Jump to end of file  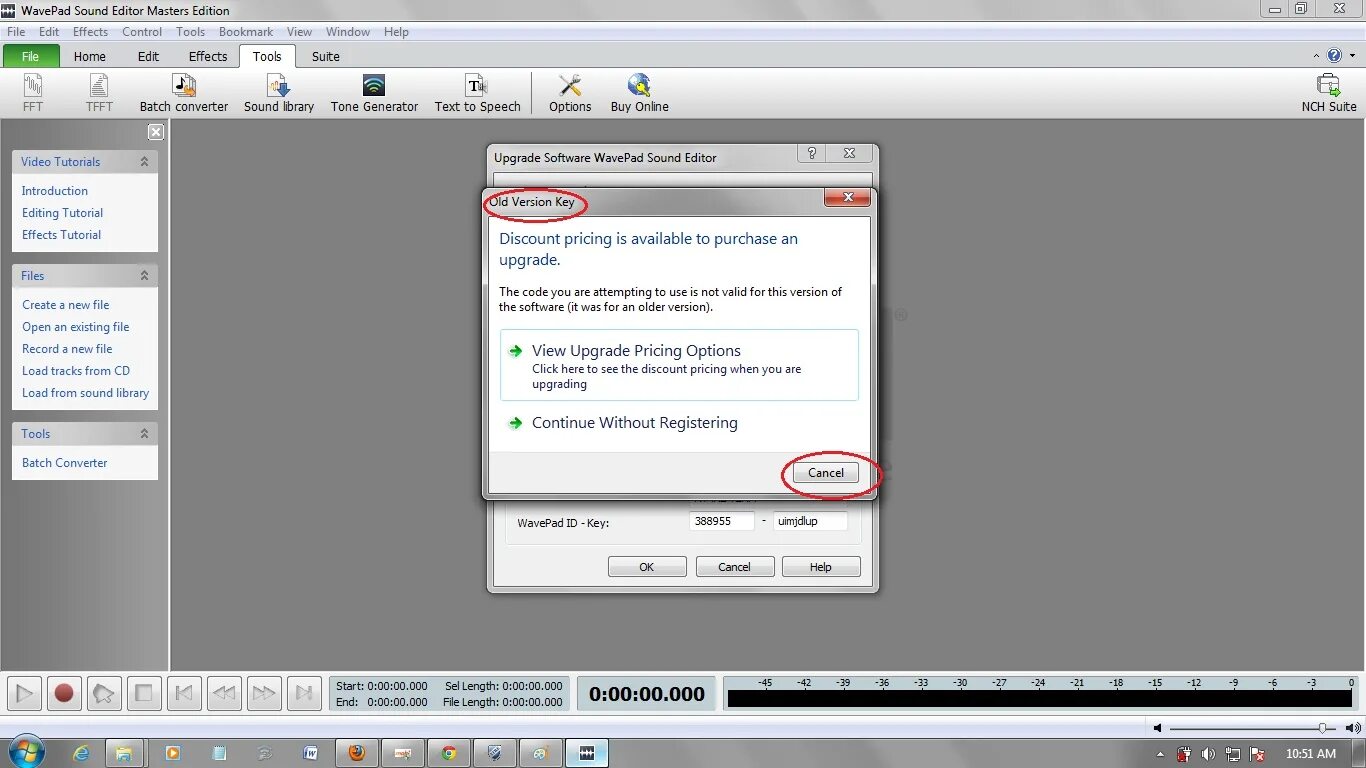click(x=304, y=693)
